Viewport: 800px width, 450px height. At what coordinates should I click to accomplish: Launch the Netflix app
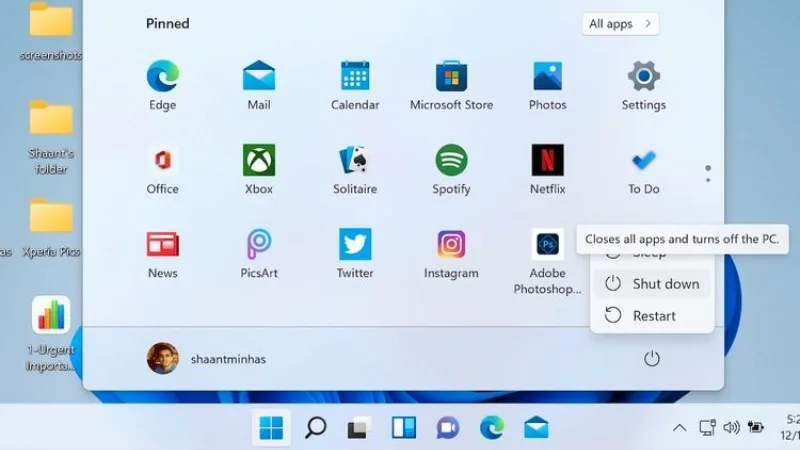click(x=547, y=170)
